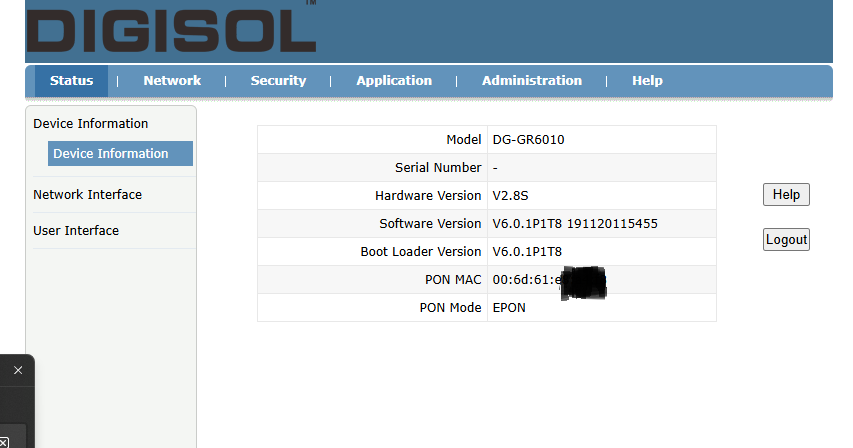Select the PON MAC address value

click(549, 280)
